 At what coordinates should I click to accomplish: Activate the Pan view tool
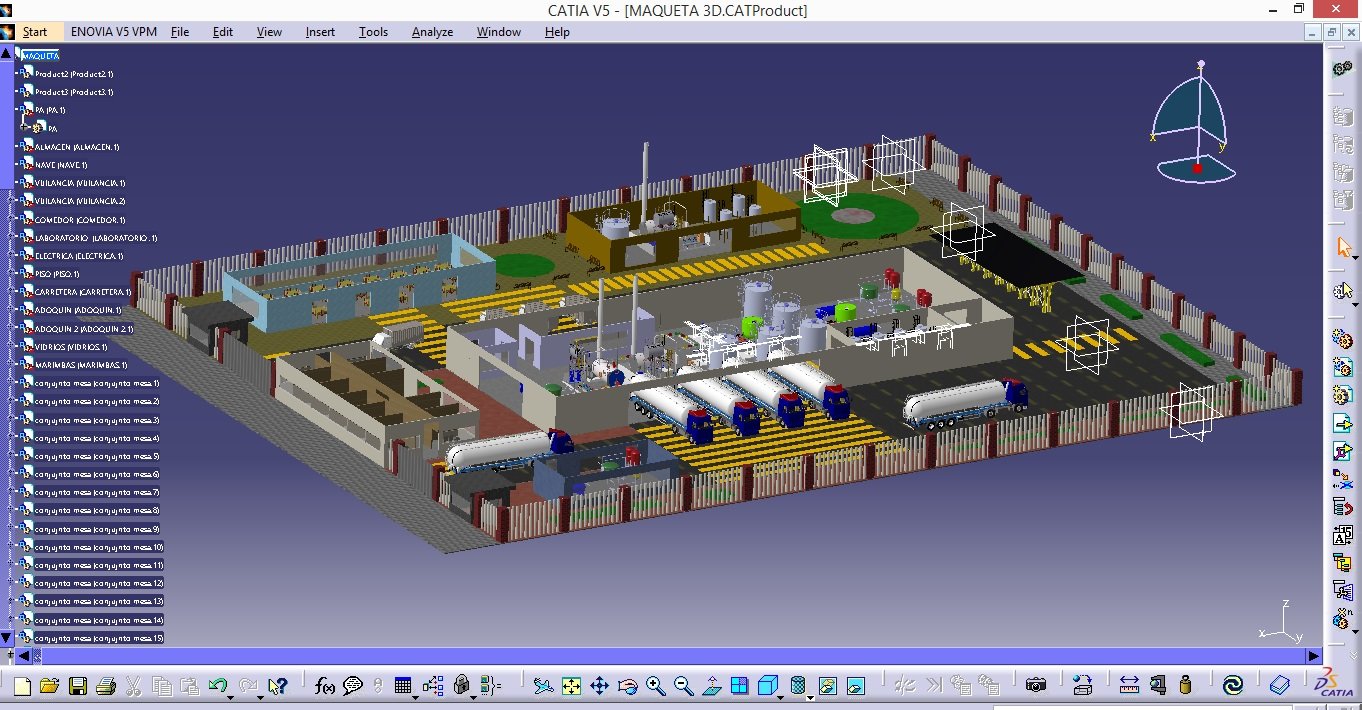[599, 686]
